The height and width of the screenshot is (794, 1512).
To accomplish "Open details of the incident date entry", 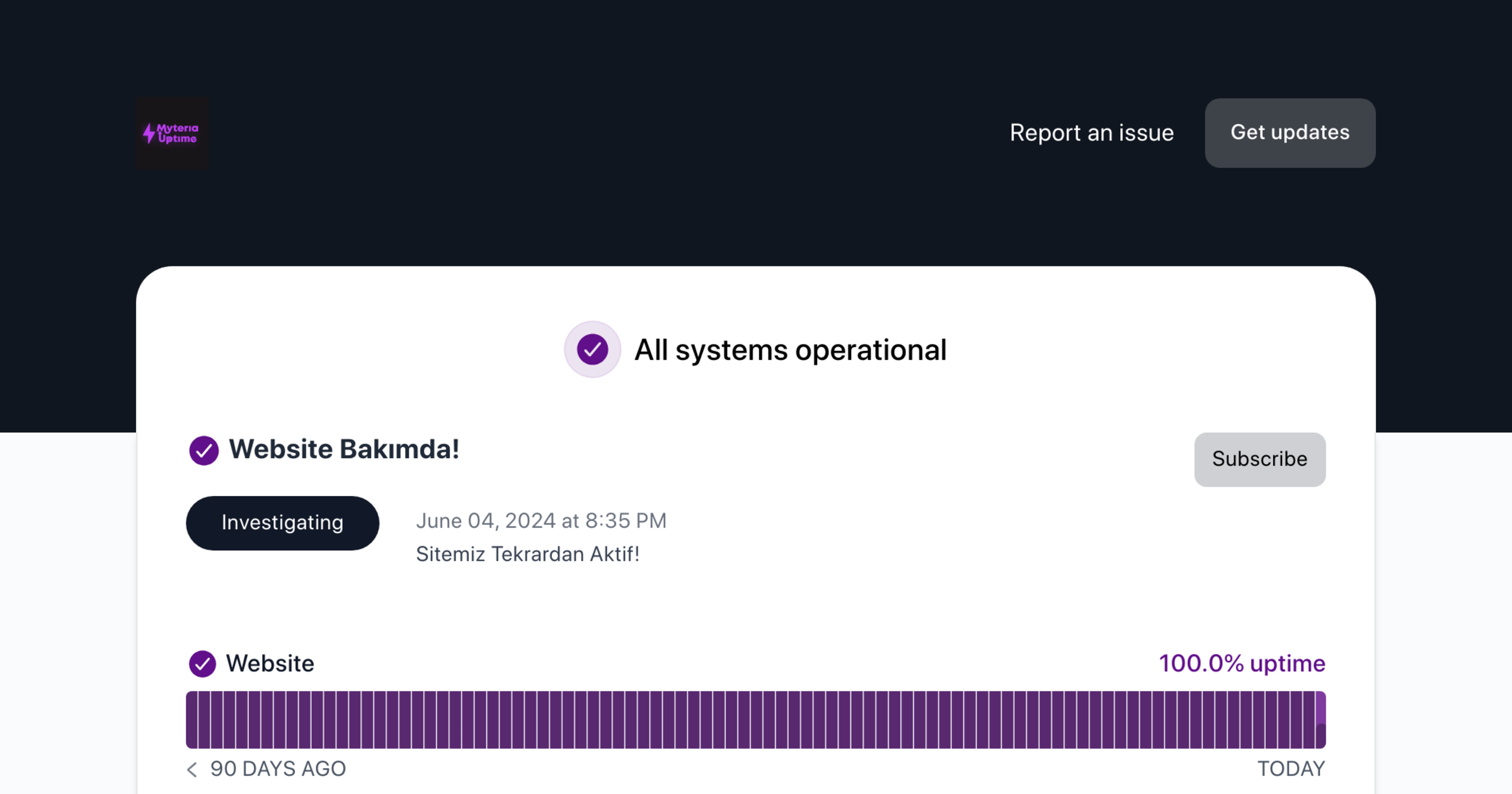I will [x=541, y=521].
